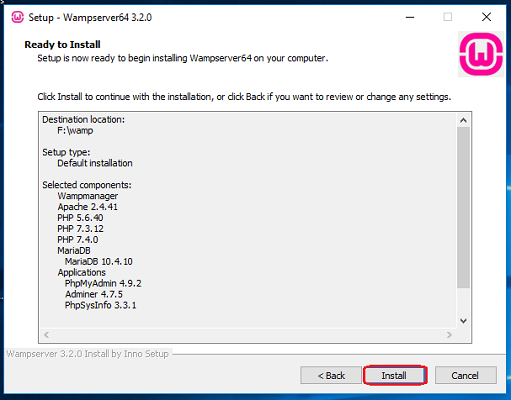
Task: Click the Default installation text
Action: (x=95, y=163)
